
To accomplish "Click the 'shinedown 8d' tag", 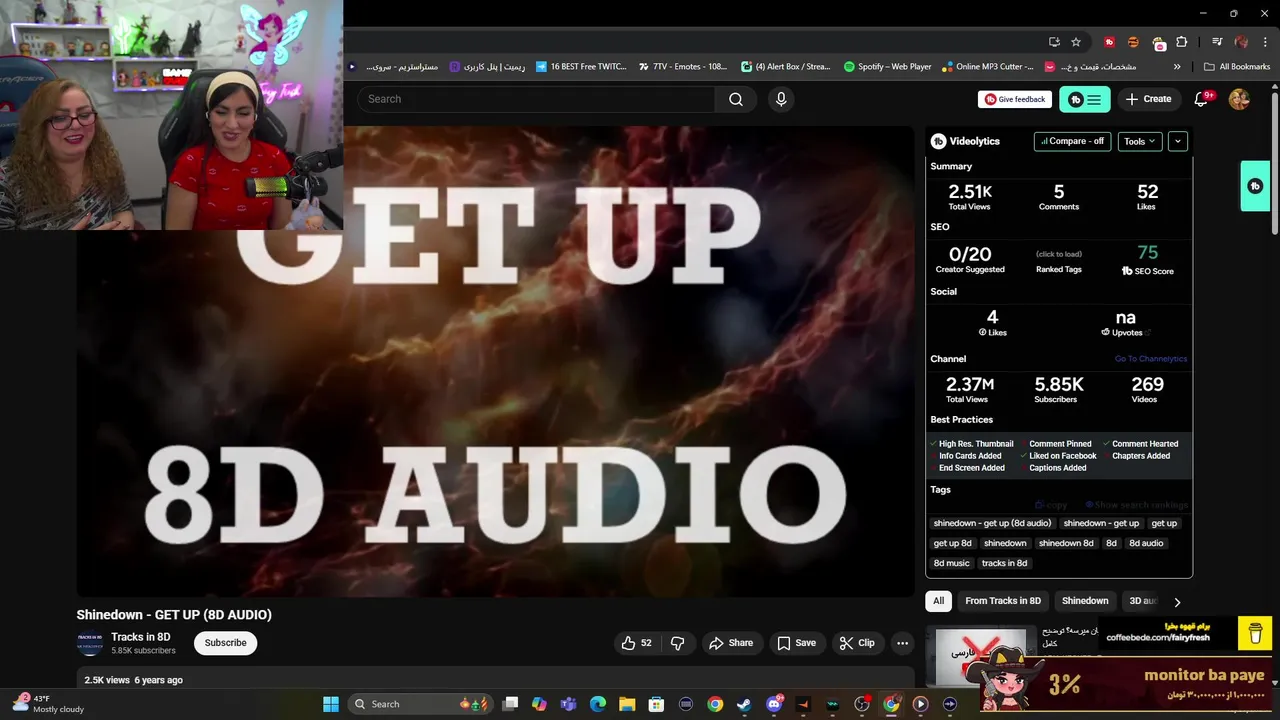I will pyautogui.click(x=1066, y=543).
